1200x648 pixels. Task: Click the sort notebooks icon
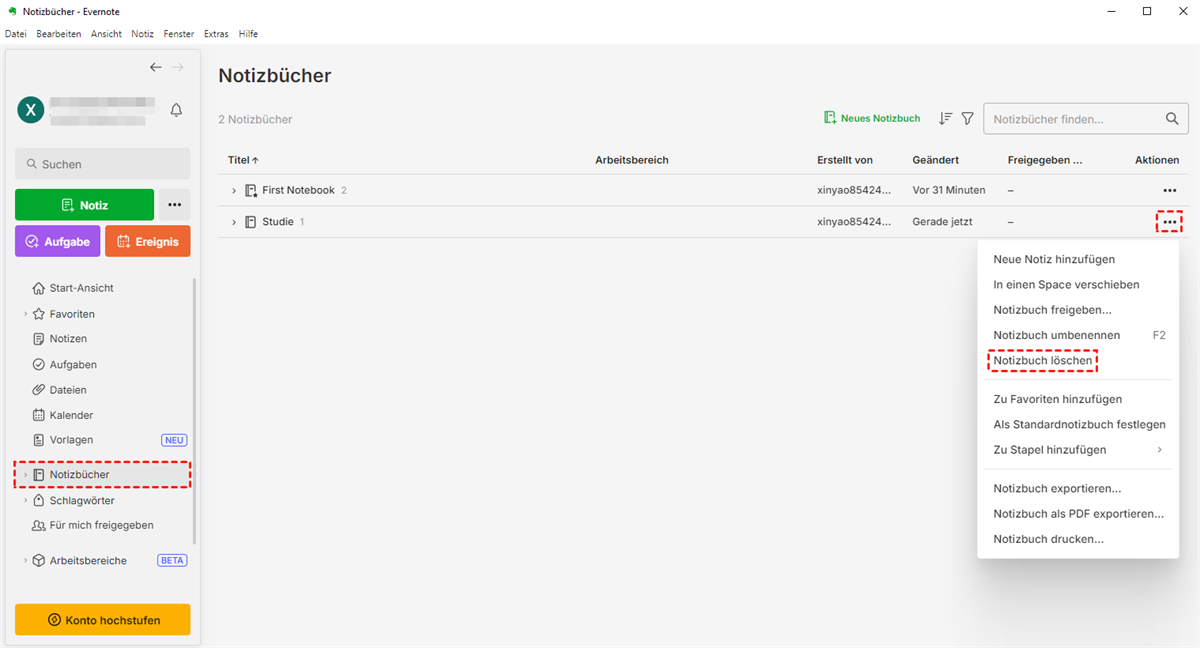click(x=945, y=118)
